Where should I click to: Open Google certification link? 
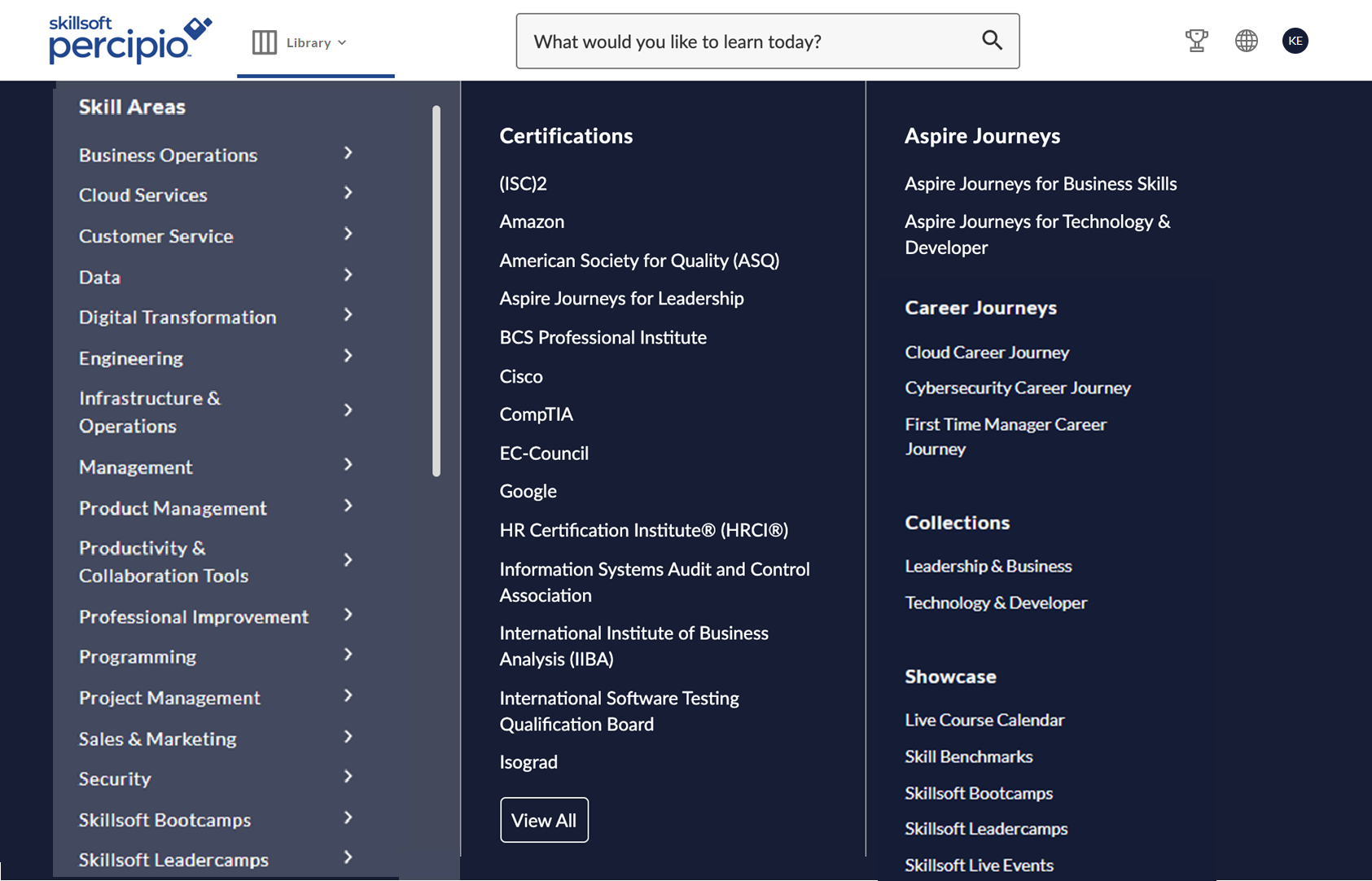(x=528, y=492)
